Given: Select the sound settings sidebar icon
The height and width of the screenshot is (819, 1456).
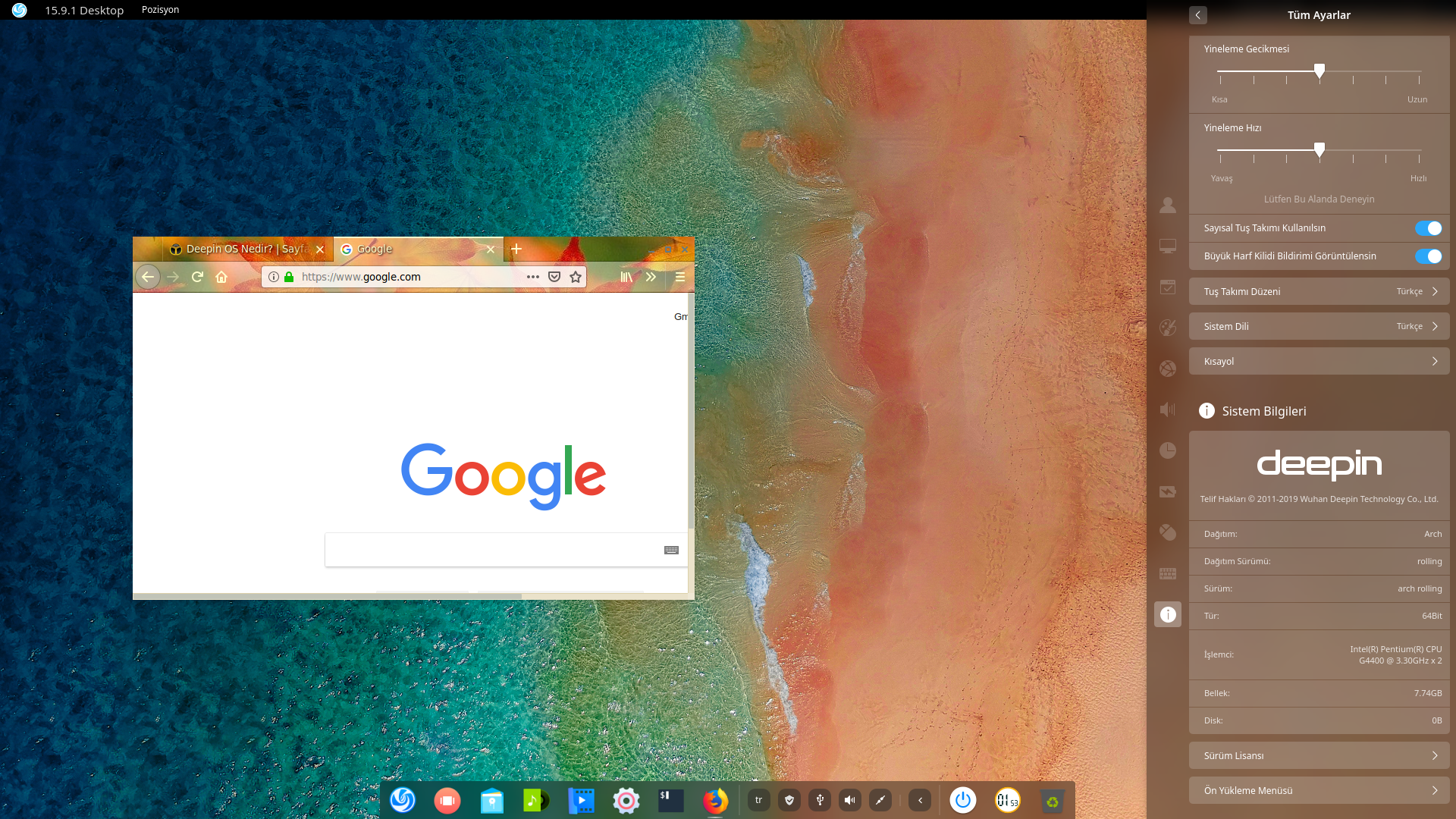Looking at the screenshot, I should (1168, 409).
